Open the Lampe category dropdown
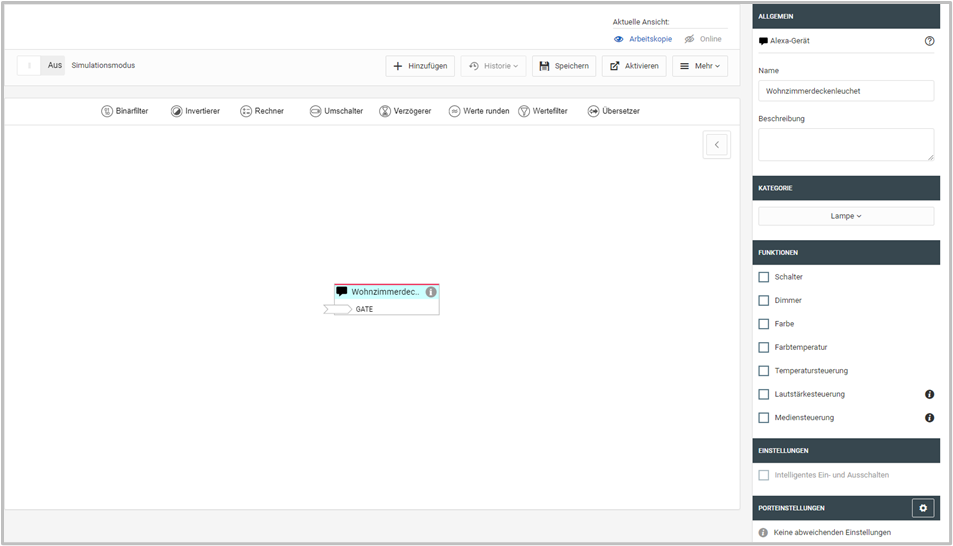 click(845, 216)
